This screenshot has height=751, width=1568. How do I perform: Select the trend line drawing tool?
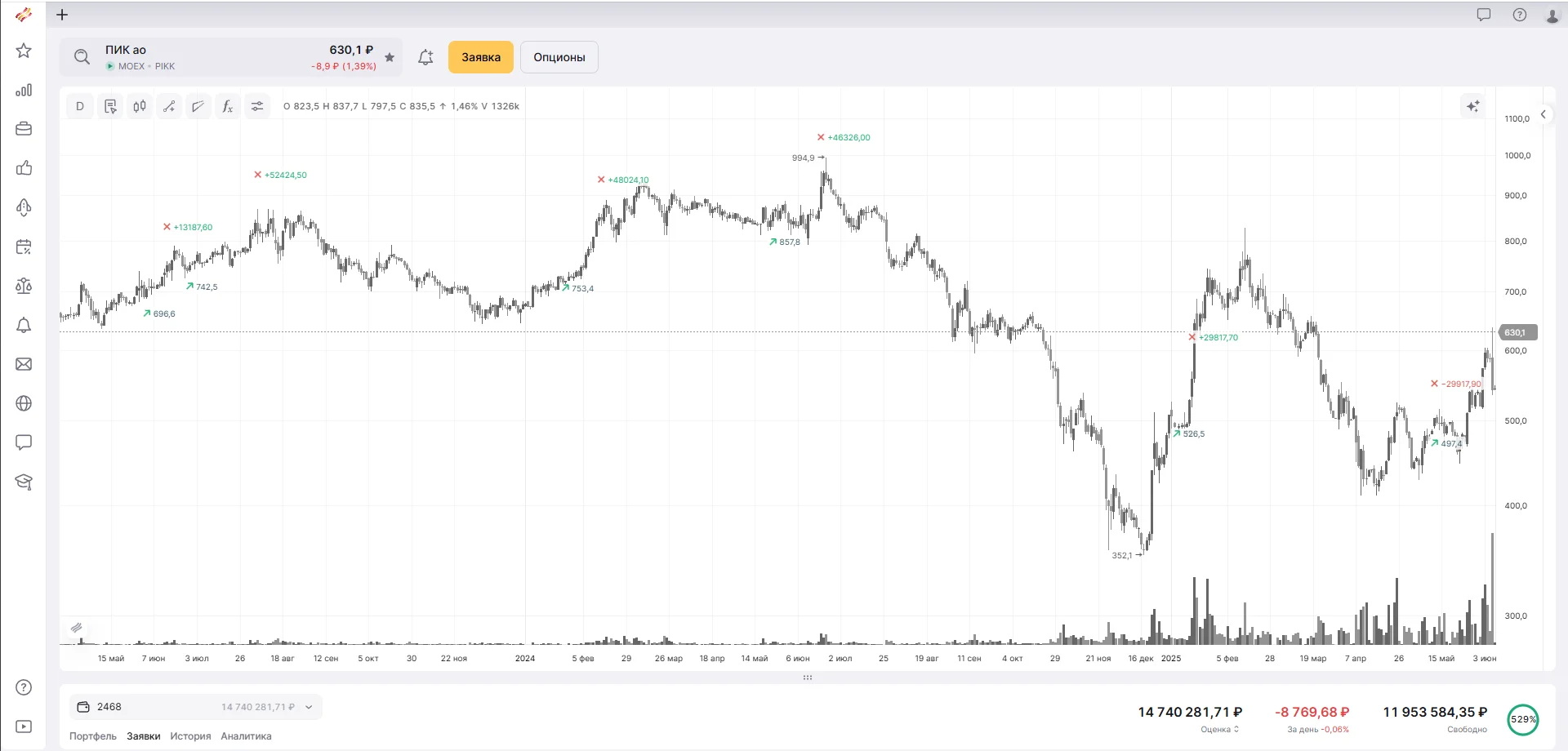(169, 106)
